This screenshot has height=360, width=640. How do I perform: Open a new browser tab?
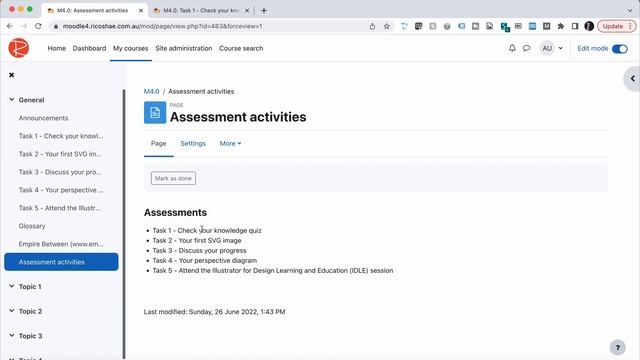264,11
